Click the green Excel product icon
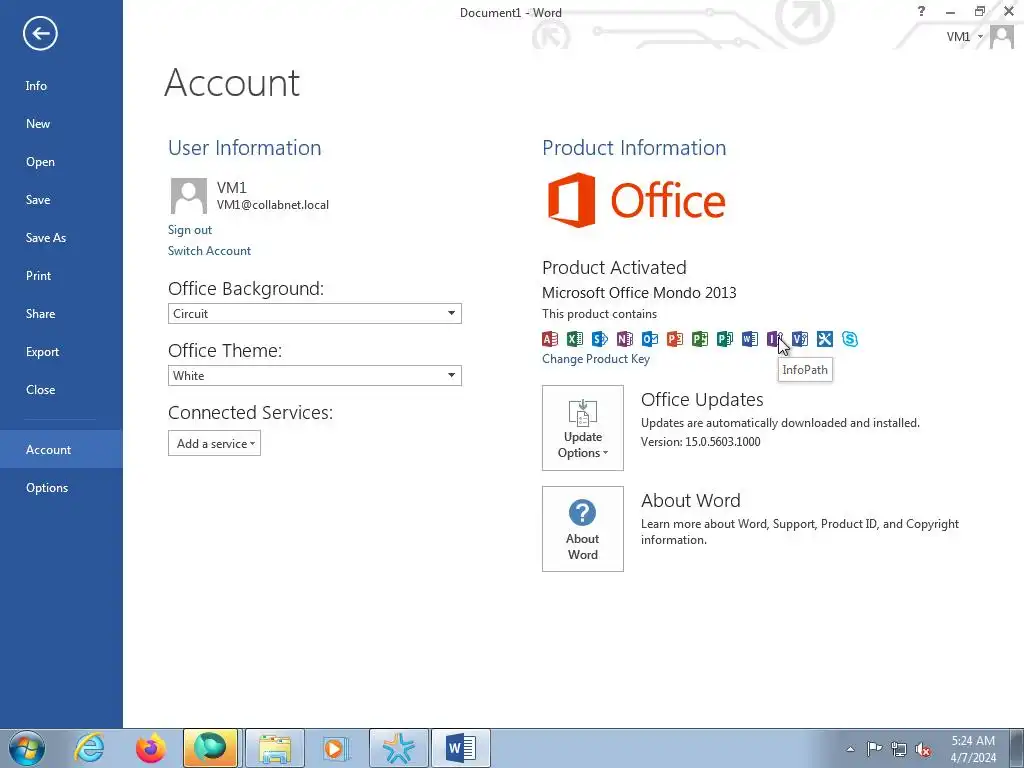 tap(575, 338)
